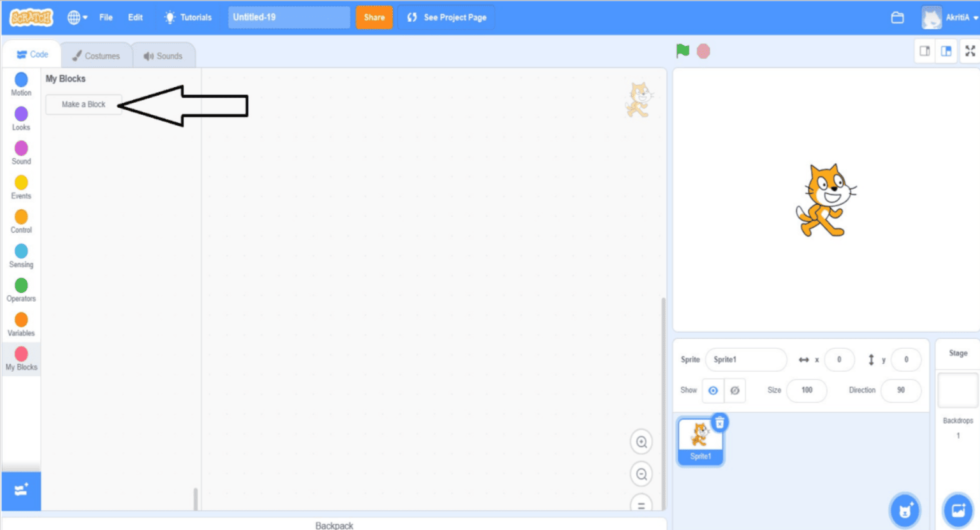This screenshot has width=980, height=530.
Task: Click the Size field showing 100
Action: coord(807,390)
